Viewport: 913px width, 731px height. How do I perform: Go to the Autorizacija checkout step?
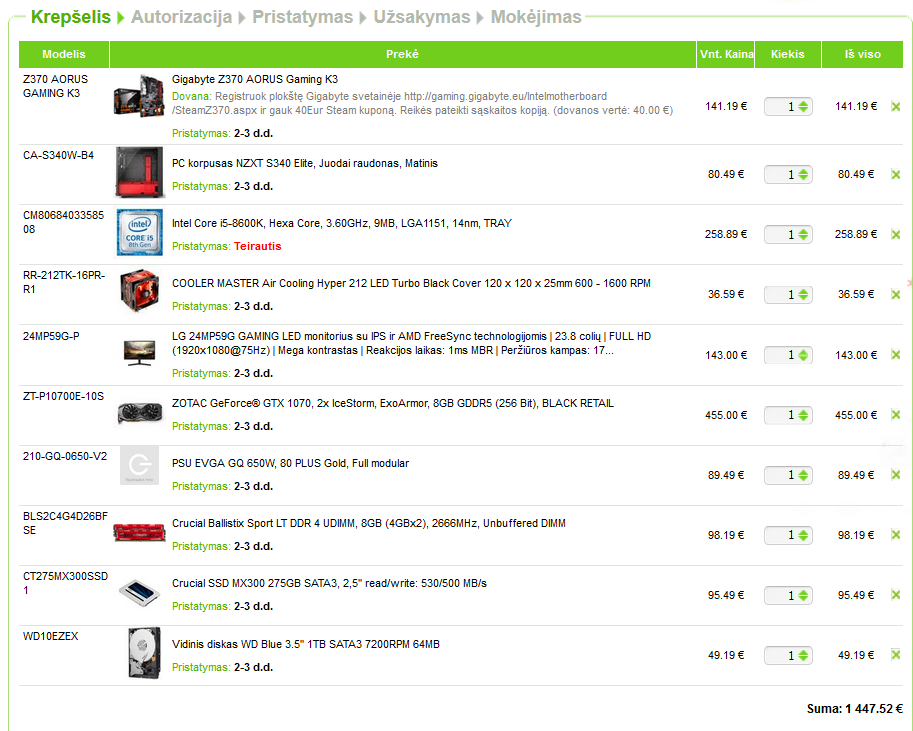[182, 17]
